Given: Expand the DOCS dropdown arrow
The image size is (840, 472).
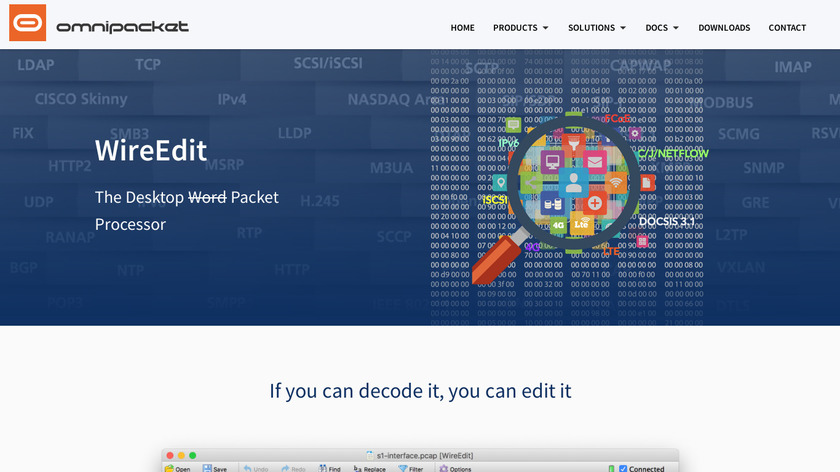Looking at the screenshot, I should 676,28.
